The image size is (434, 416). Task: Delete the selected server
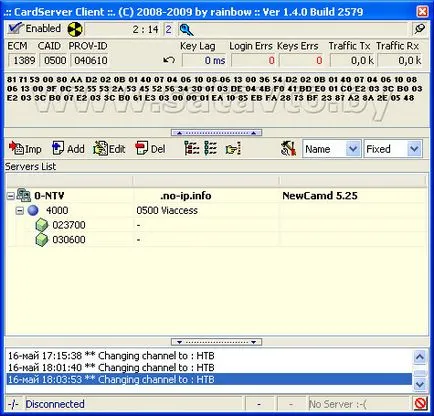150,149
